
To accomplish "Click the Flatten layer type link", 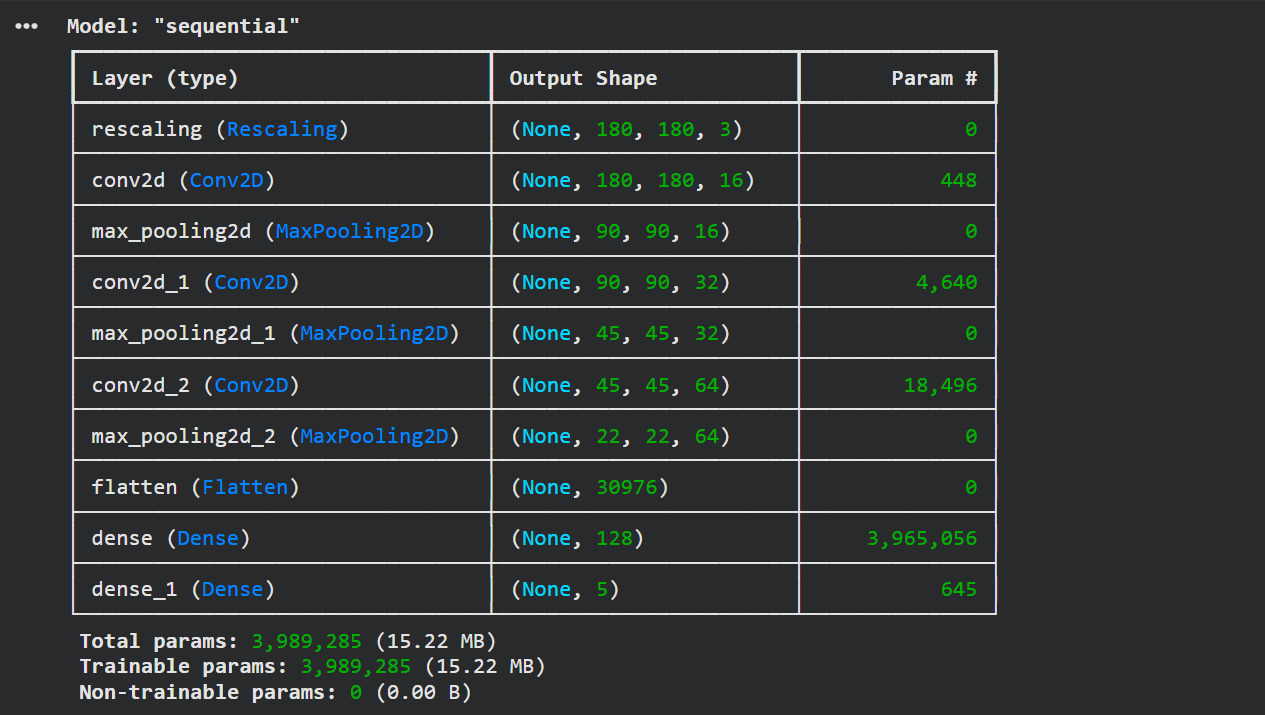I will coord(245,486).
